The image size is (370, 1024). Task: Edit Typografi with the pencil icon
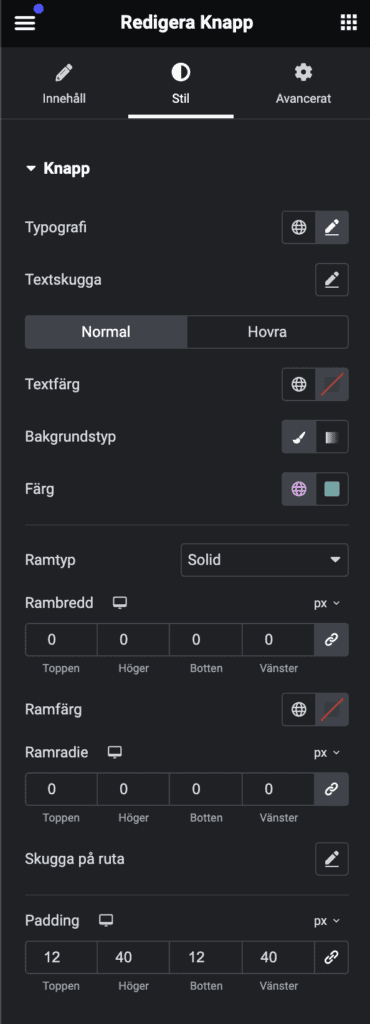coord(332,227)
